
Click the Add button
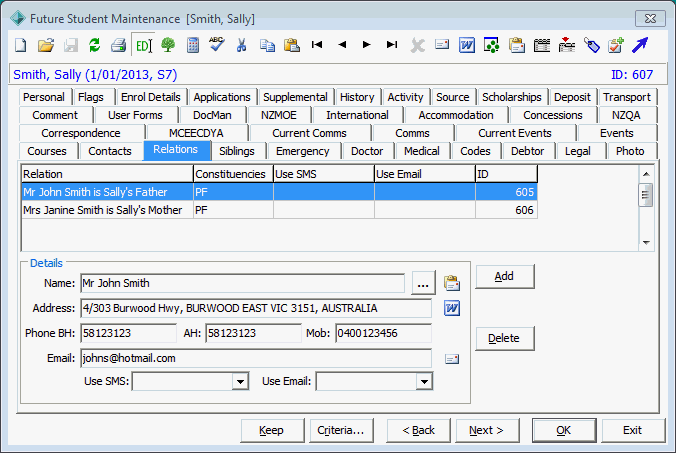[x=504, y=276]
